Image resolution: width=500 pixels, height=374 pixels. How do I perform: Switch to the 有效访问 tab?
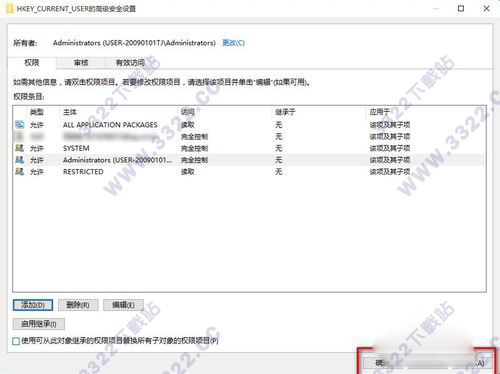click(x=130, y=63)
